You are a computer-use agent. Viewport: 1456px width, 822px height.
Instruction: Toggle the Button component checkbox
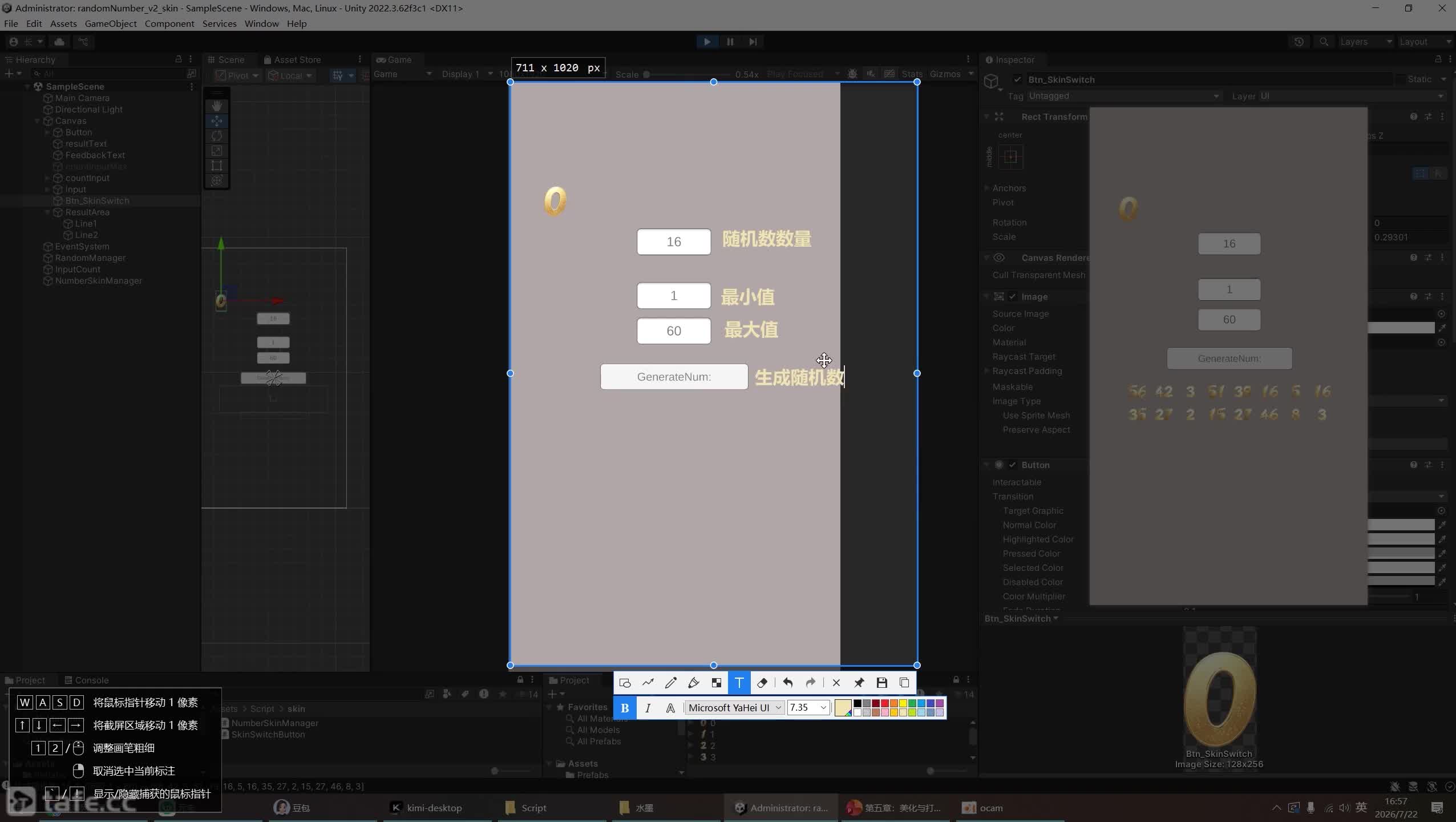point(1013,465)
